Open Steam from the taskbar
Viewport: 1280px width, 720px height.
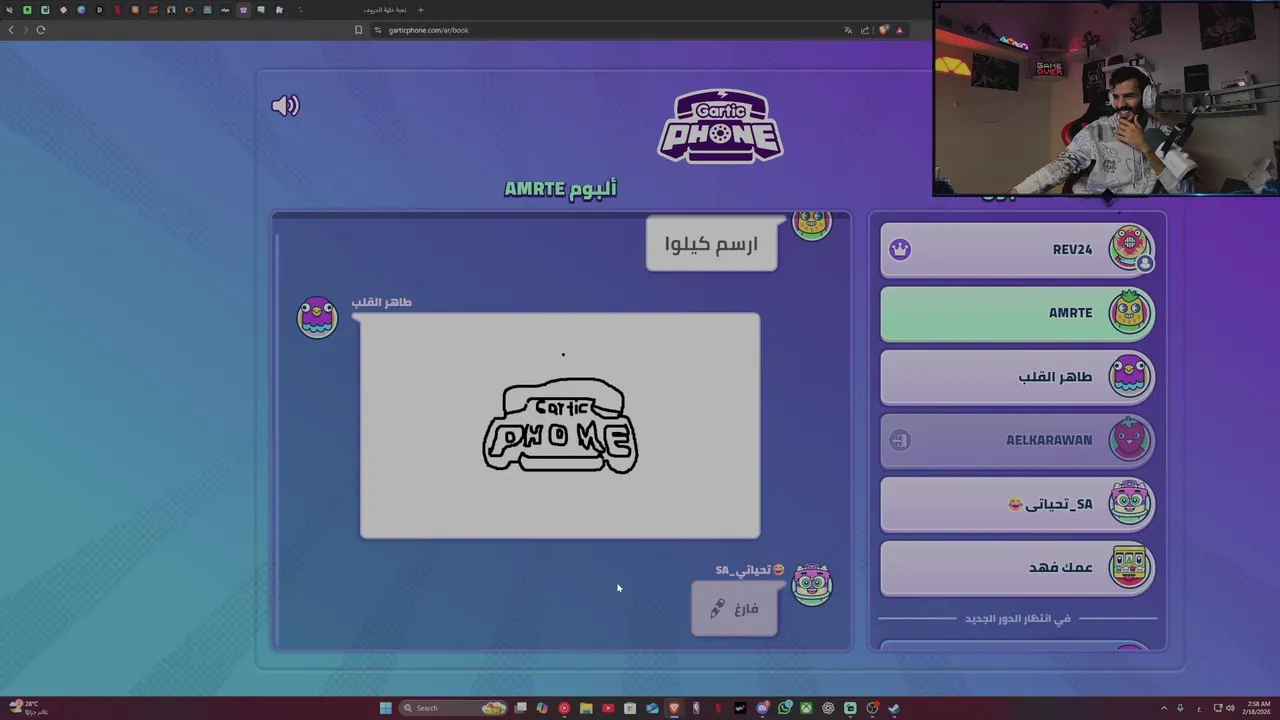tap(894, 708)
